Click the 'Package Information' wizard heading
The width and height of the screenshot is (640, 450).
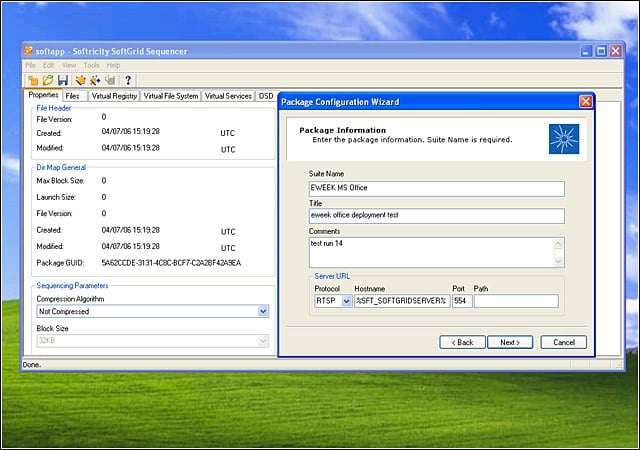click(x=342, y=130)
